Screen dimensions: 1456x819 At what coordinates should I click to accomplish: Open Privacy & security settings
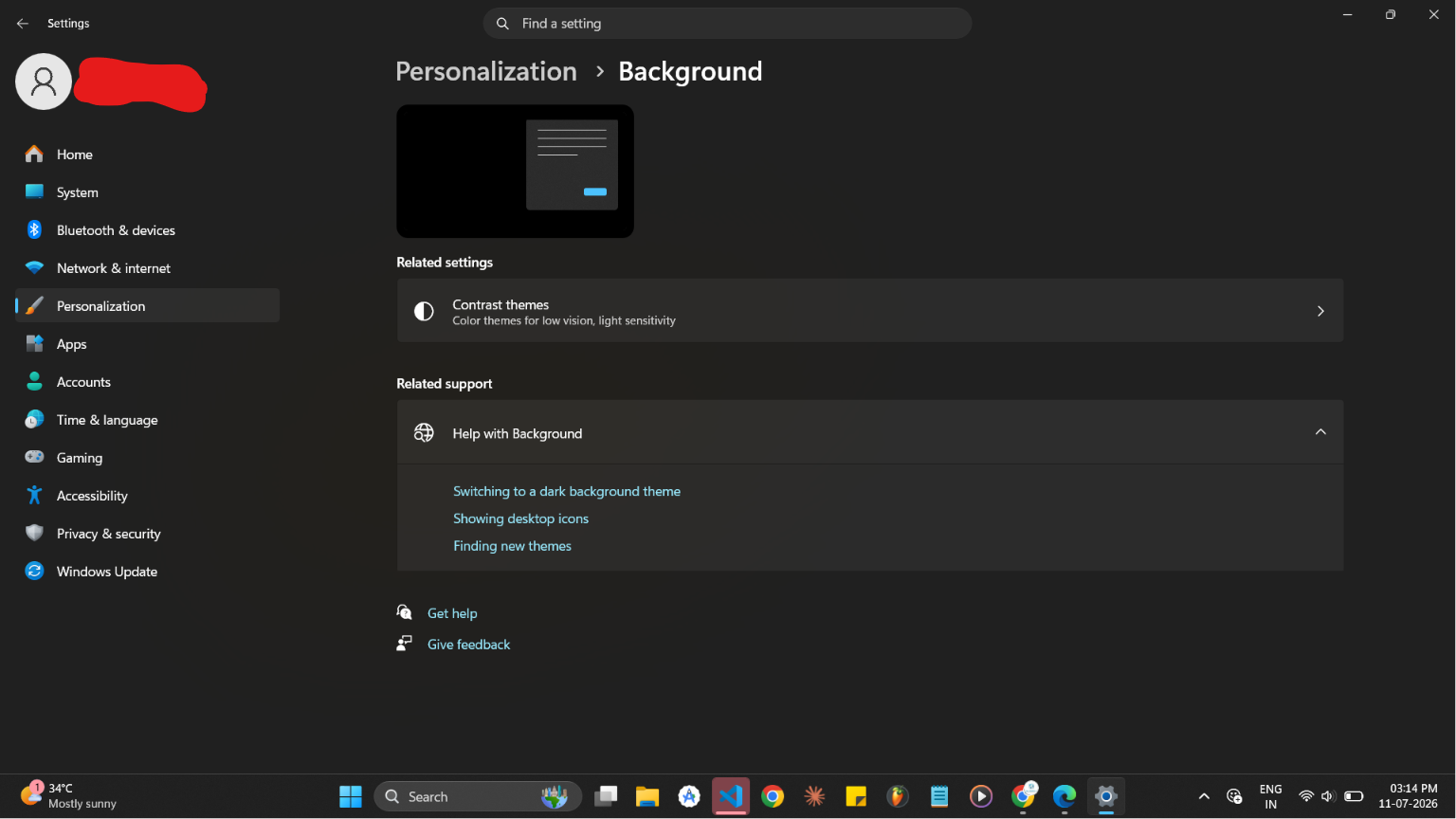click(147, 534)
